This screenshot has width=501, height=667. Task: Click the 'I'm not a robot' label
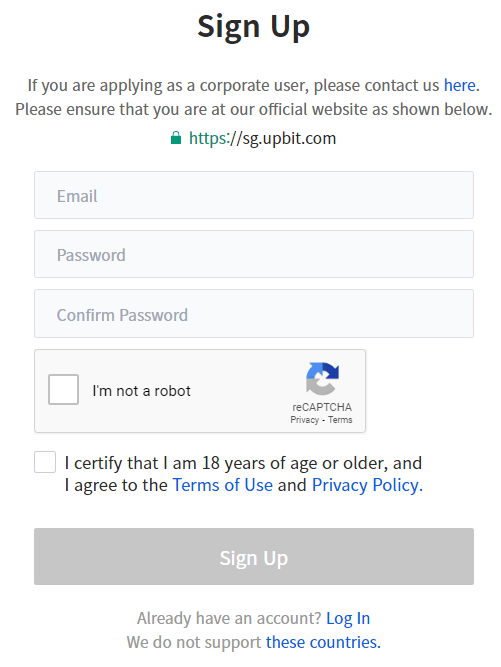(142, 391)
